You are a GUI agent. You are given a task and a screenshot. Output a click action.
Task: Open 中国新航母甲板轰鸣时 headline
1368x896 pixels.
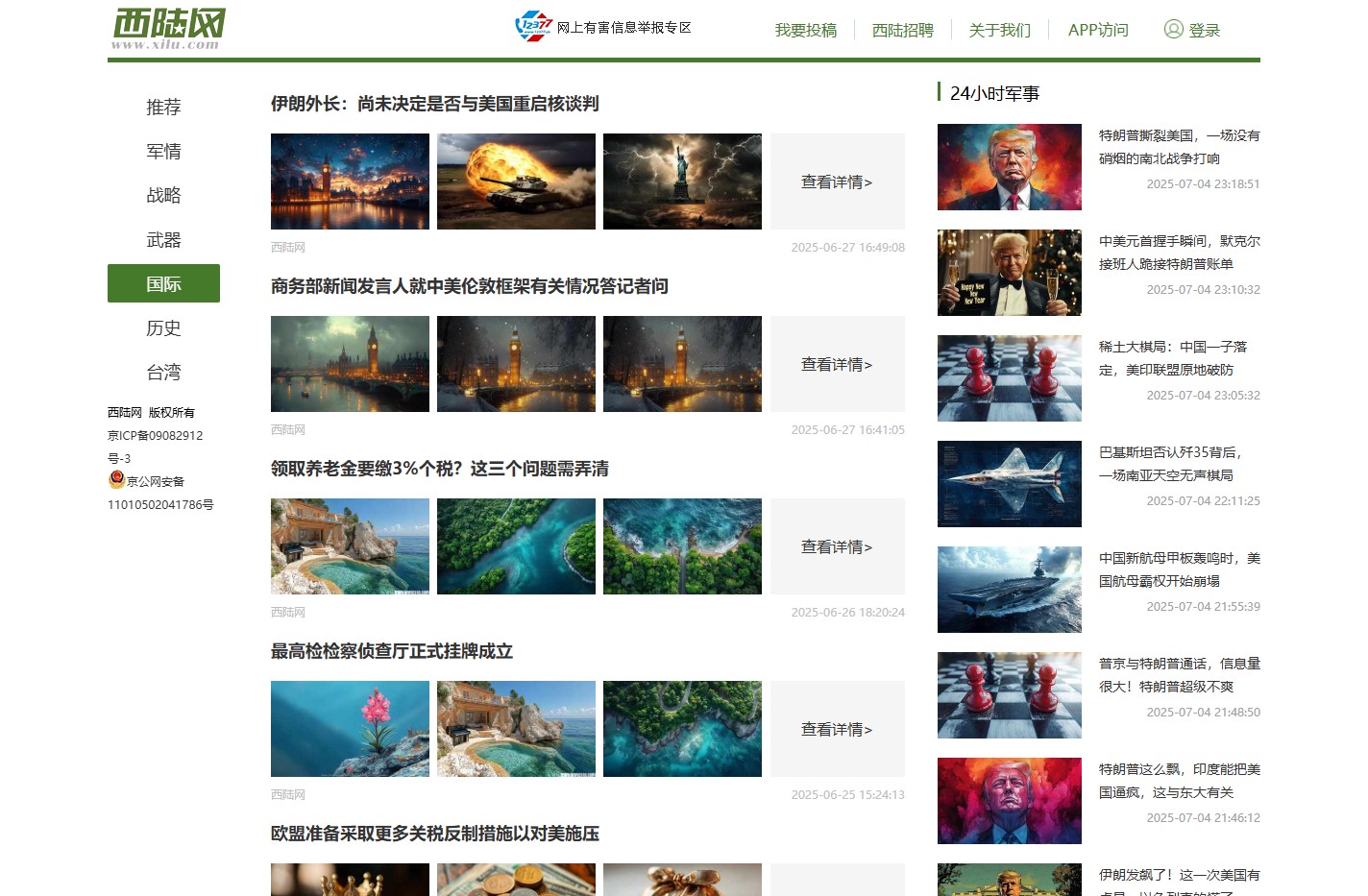pyautogui.click(x=1180, y=569)
